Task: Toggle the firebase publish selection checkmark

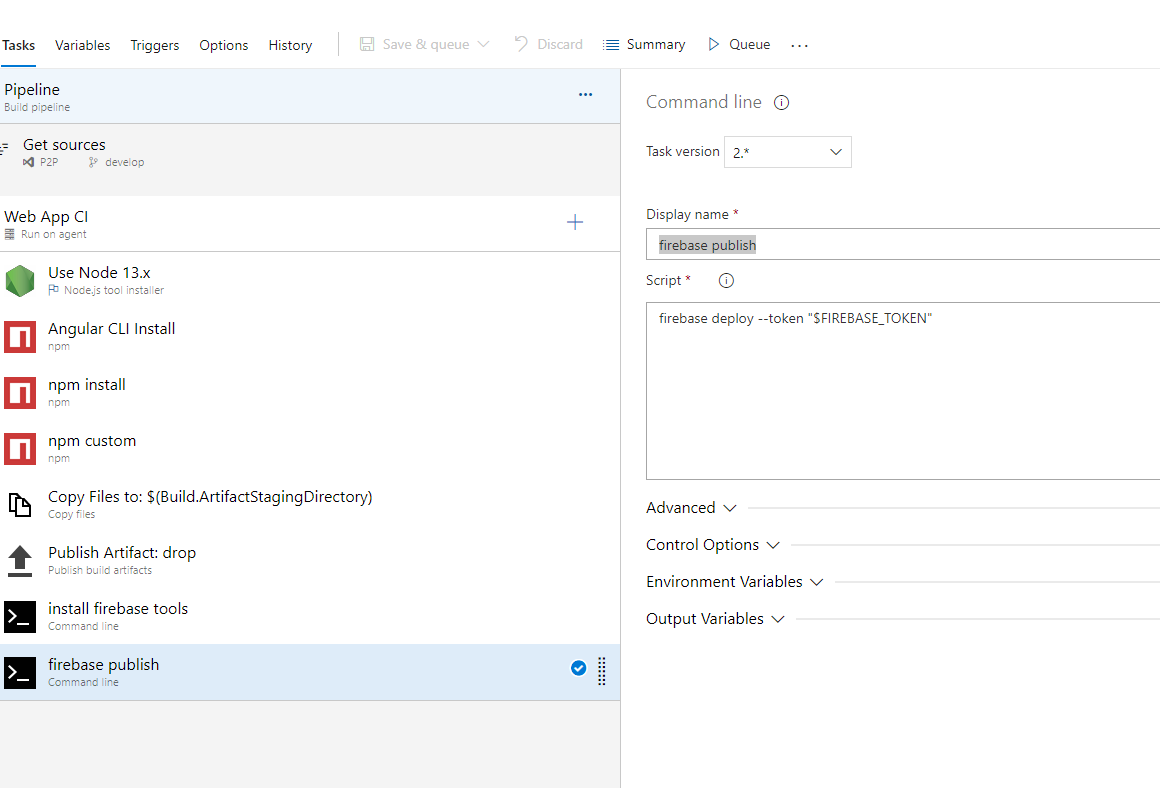Action: [x=579, y=668]
